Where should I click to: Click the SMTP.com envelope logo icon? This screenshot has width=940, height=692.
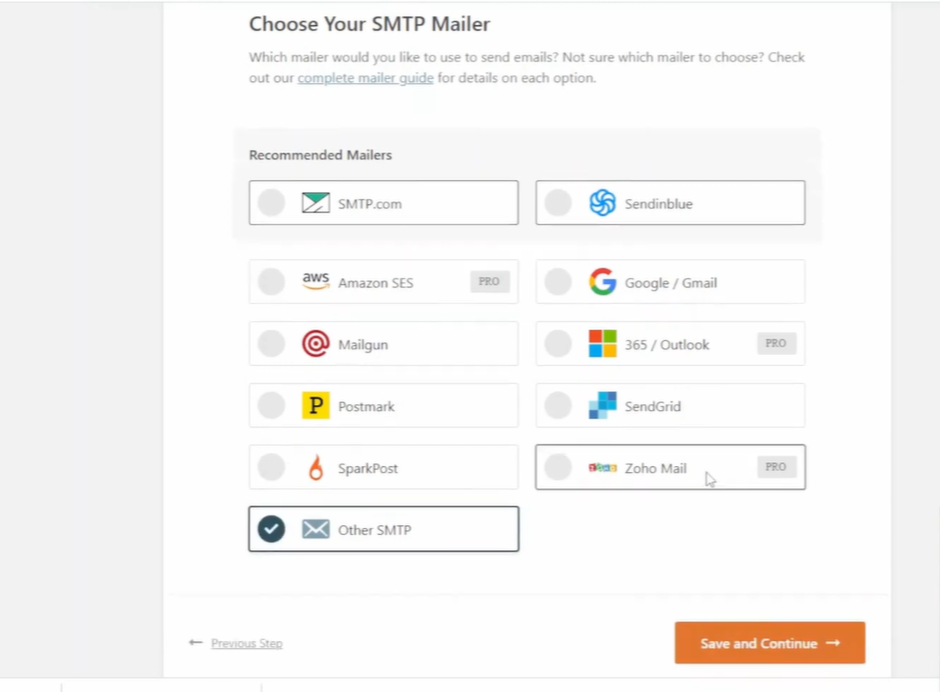[316, 203]
